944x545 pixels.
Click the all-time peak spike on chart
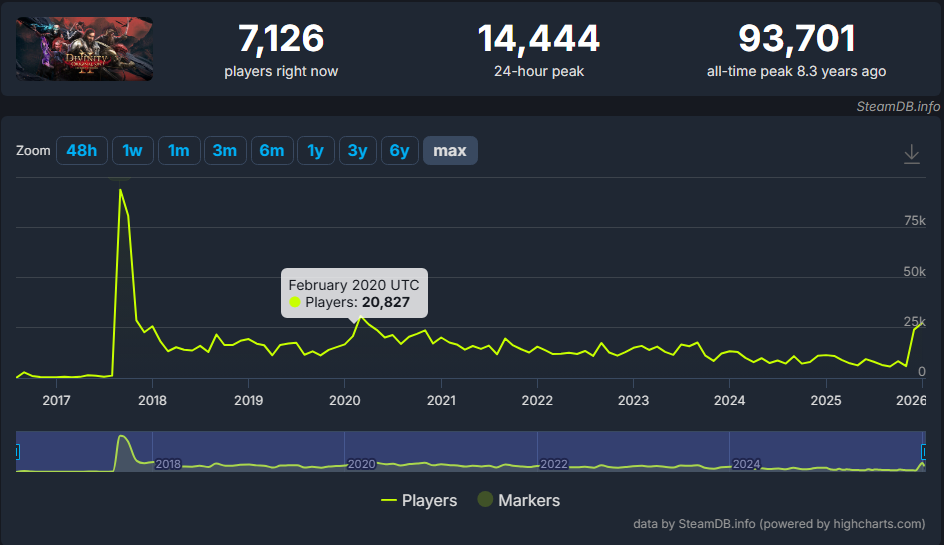pyautogui.click(x=120, y=190)
